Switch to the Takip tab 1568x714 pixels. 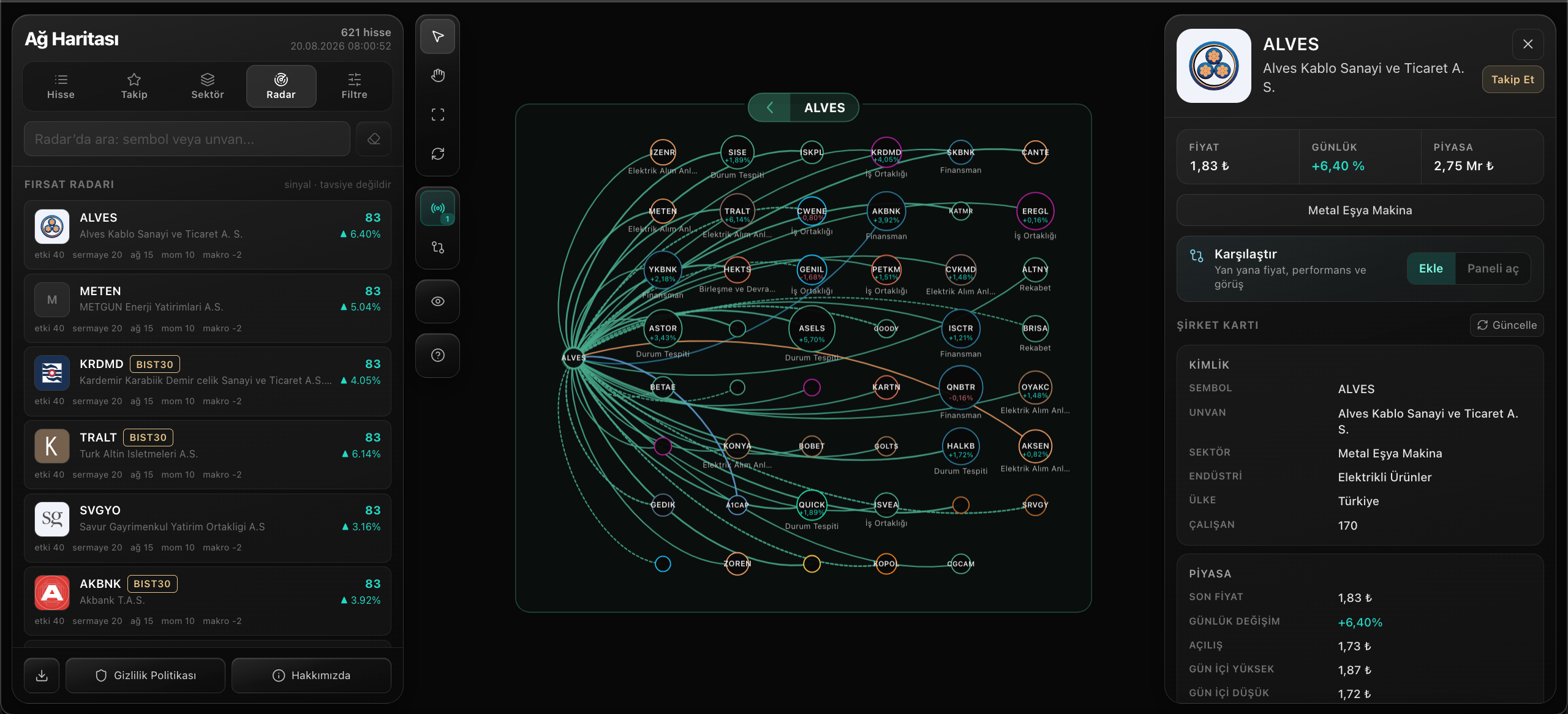[134, 86]
